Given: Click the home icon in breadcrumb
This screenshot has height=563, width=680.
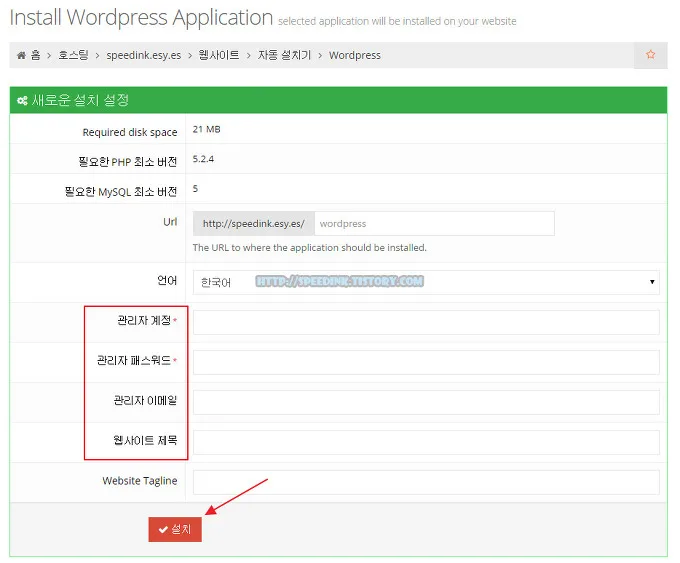Looking at the screenshot, I should pos(21,55).
